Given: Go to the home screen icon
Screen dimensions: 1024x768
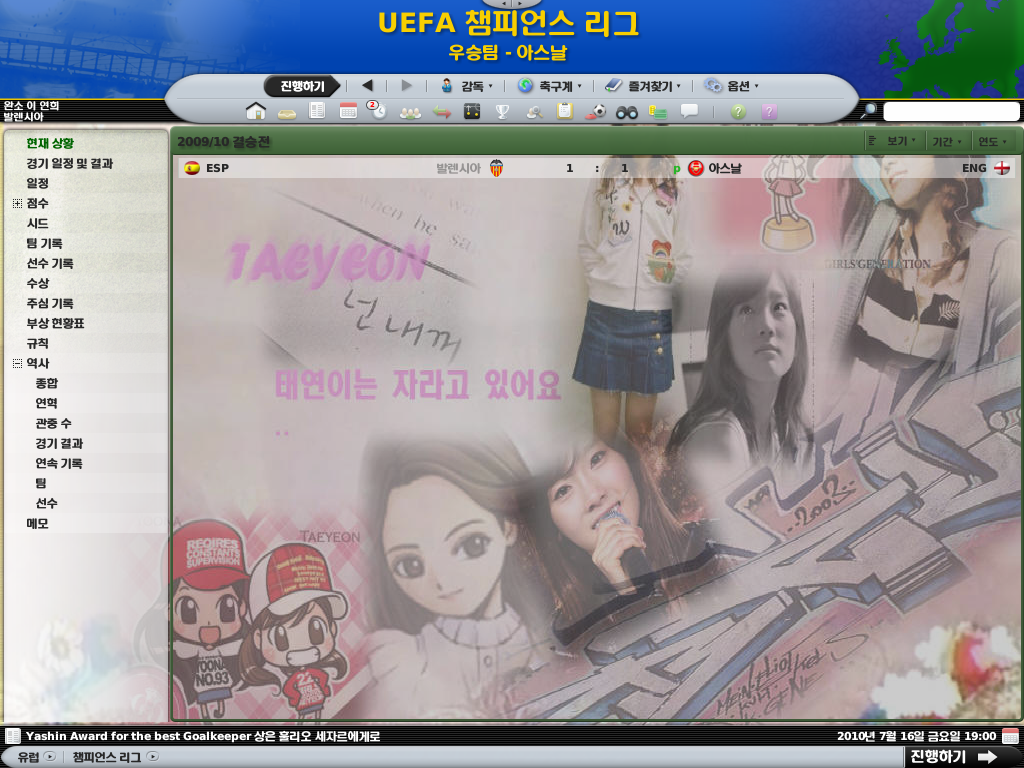Looking at the screenshot, I should pos(255,112).
